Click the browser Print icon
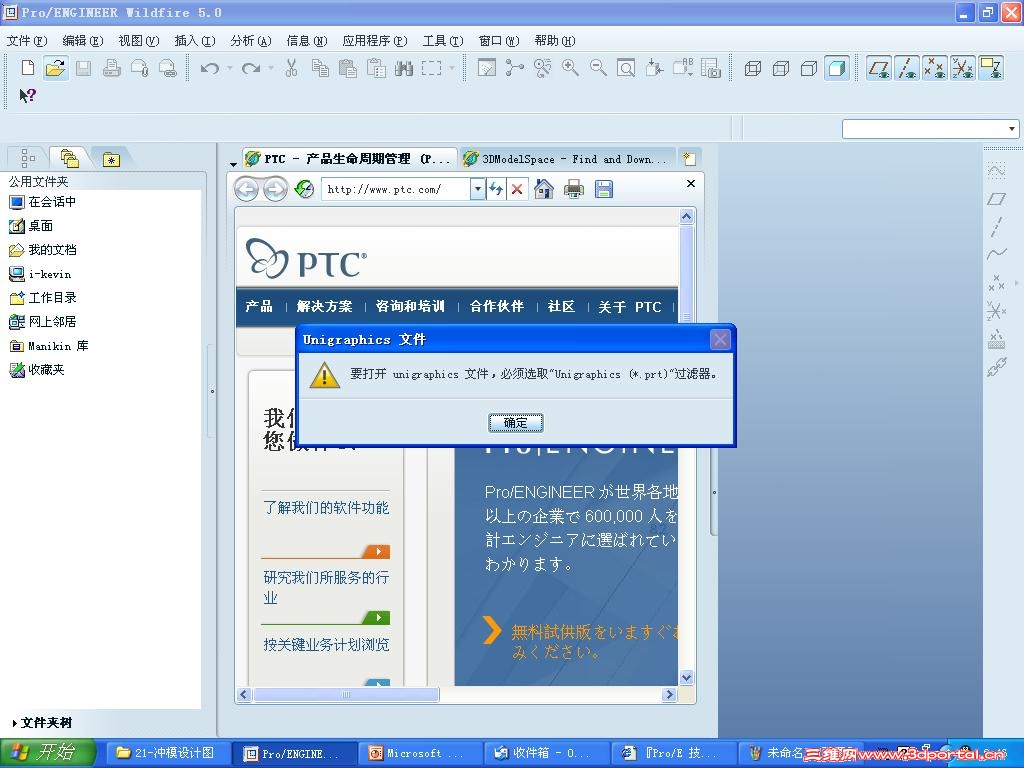 573,189
